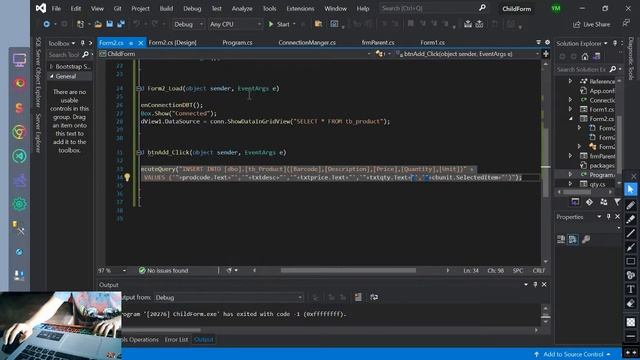Click the toolbar Search magnifier icon

tap(482, 8)
